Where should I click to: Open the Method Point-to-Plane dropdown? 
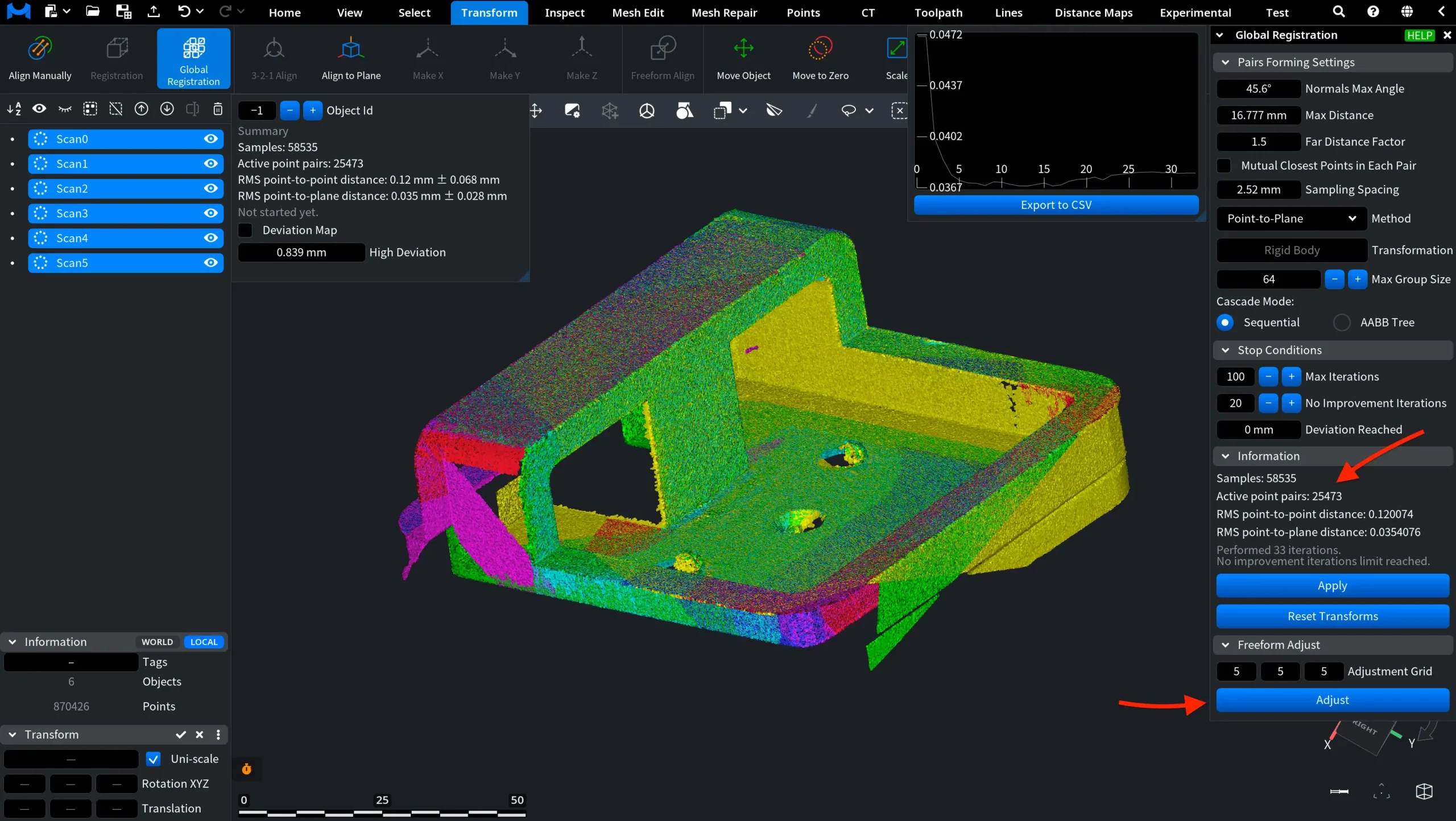(1292, 218)
